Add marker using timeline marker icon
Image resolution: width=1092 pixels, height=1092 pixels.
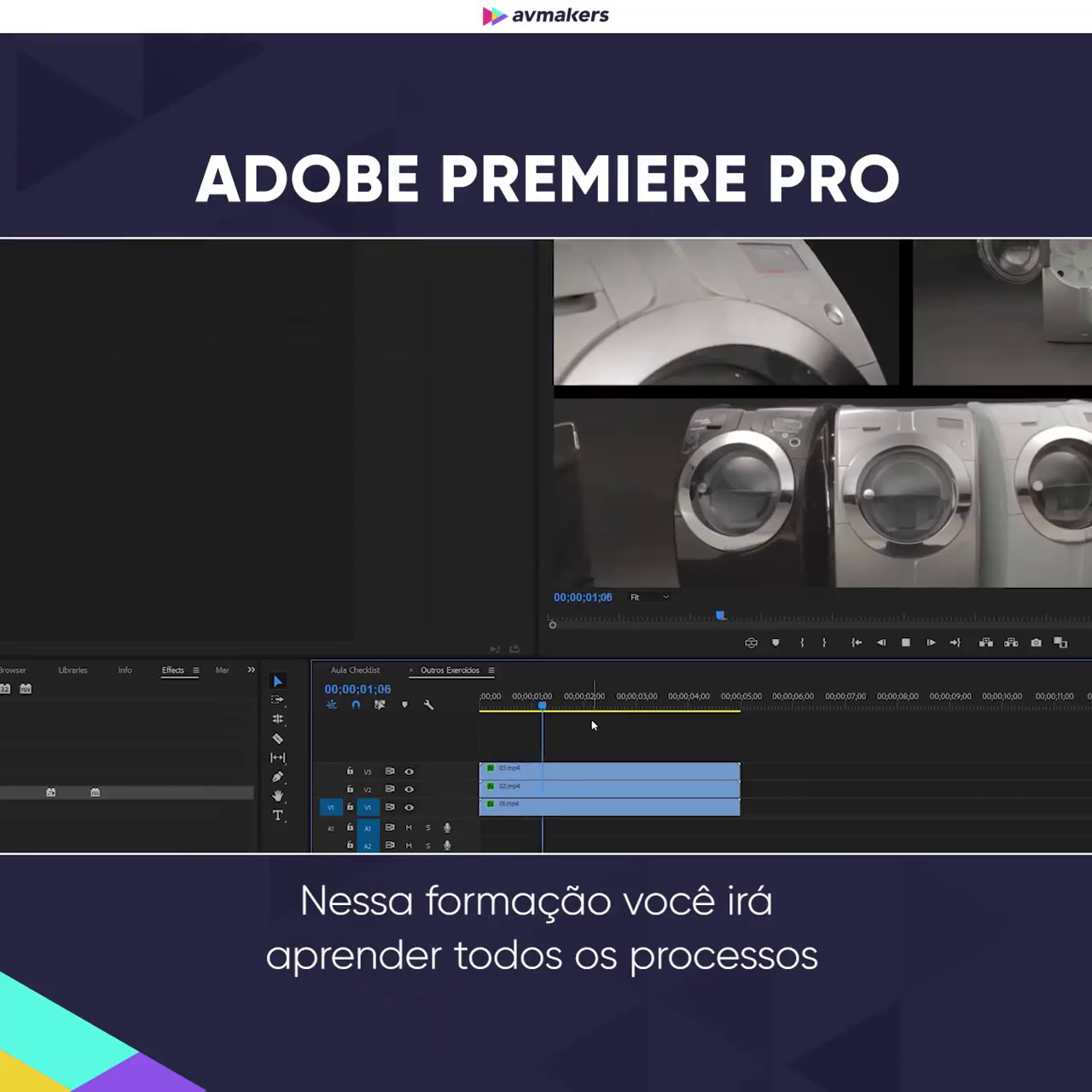click(x=404, y=705)
